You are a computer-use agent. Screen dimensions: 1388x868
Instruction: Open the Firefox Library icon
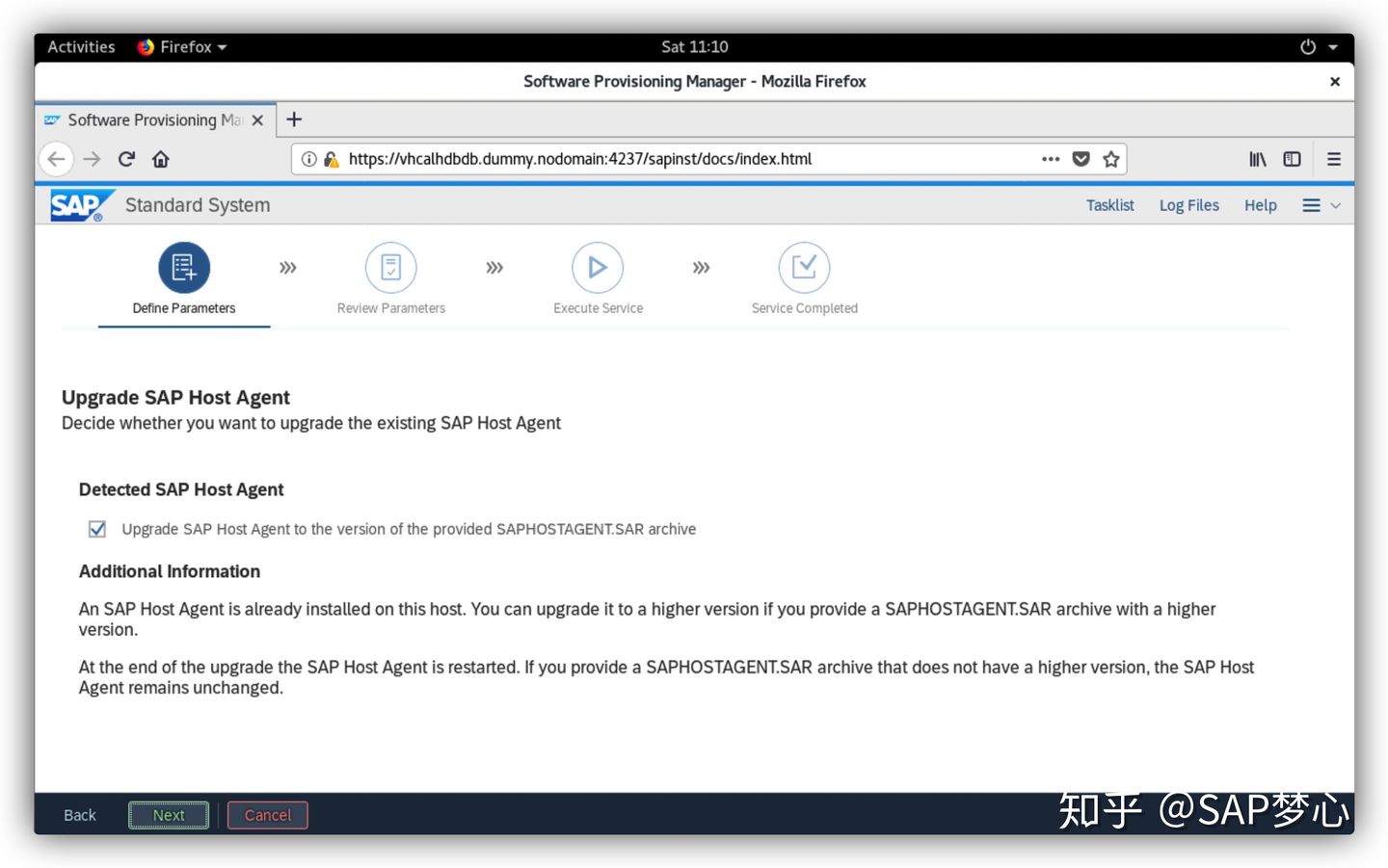[1258, 159]
